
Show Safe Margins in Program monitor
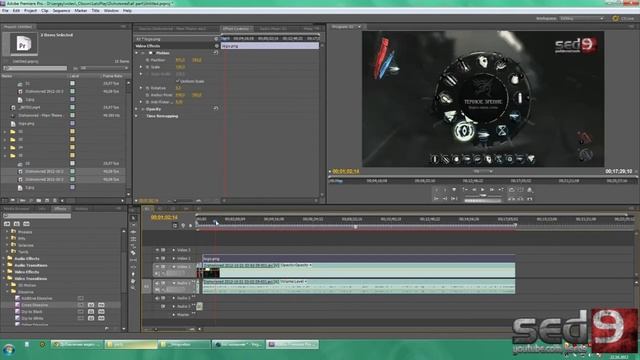(x=520, y=190)
